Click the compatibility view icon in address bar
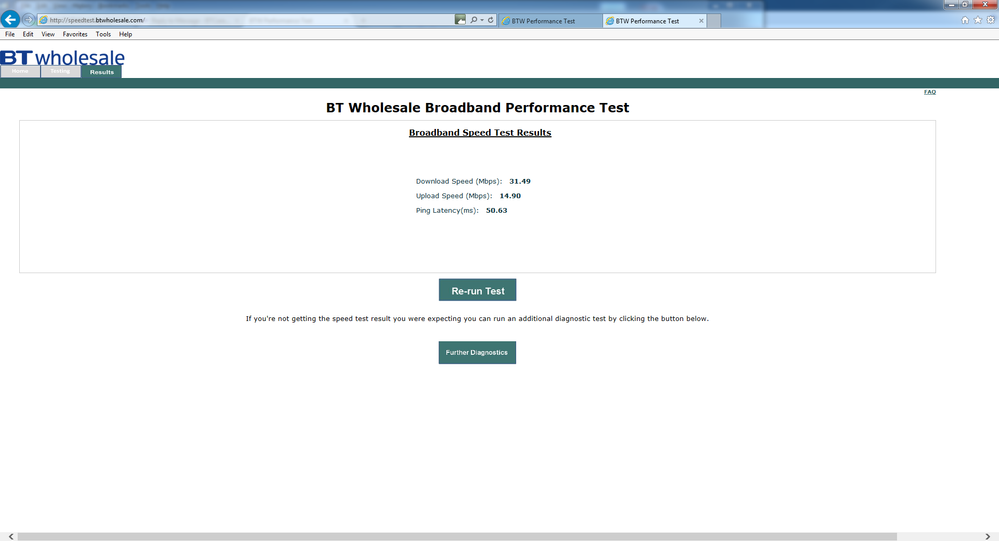The height and width of the screenshot is (541, 999). click(x=460, y=20)
